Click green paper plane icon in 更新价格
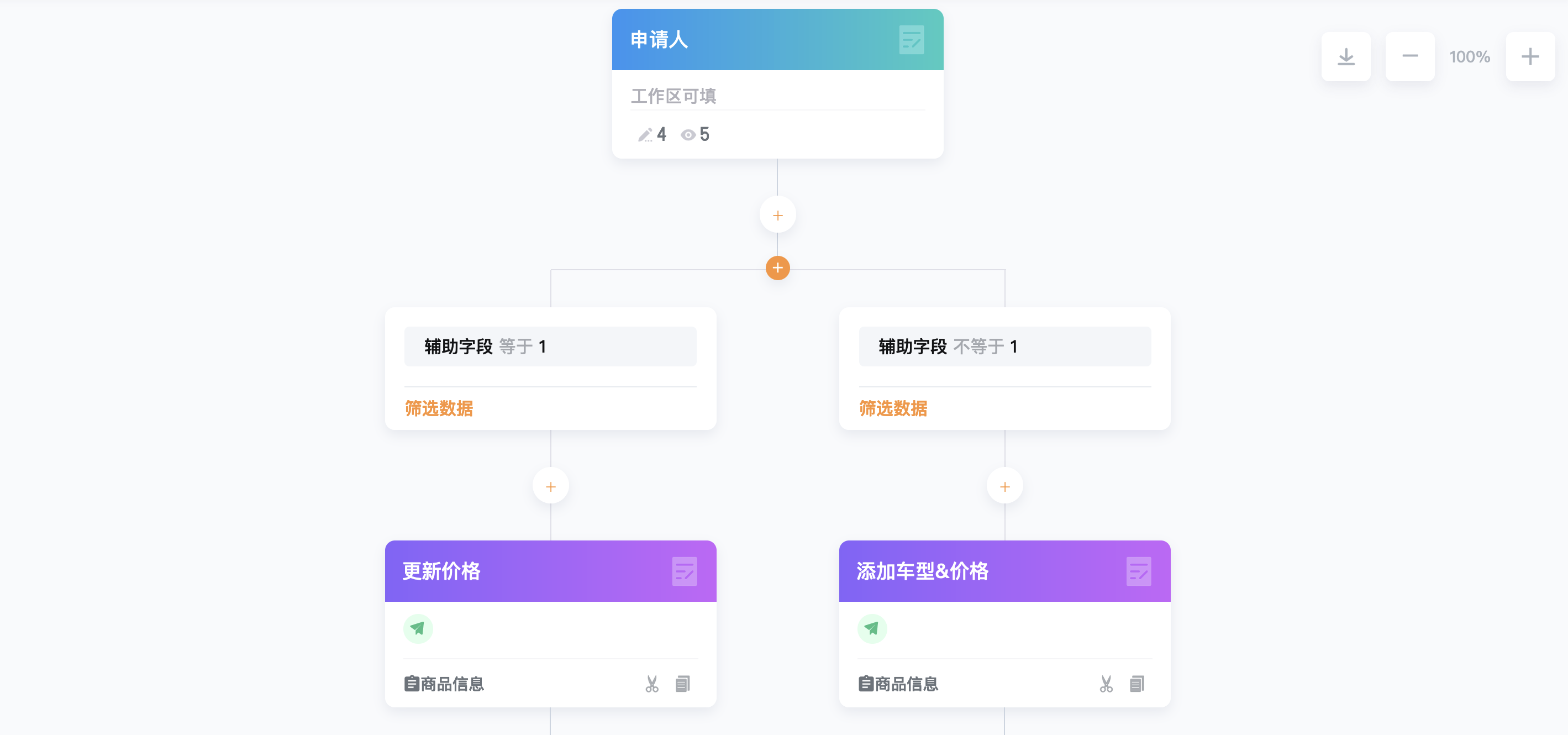Viewport: 1568px width, 735px height. pyautogui.click(x=418, y=628)
